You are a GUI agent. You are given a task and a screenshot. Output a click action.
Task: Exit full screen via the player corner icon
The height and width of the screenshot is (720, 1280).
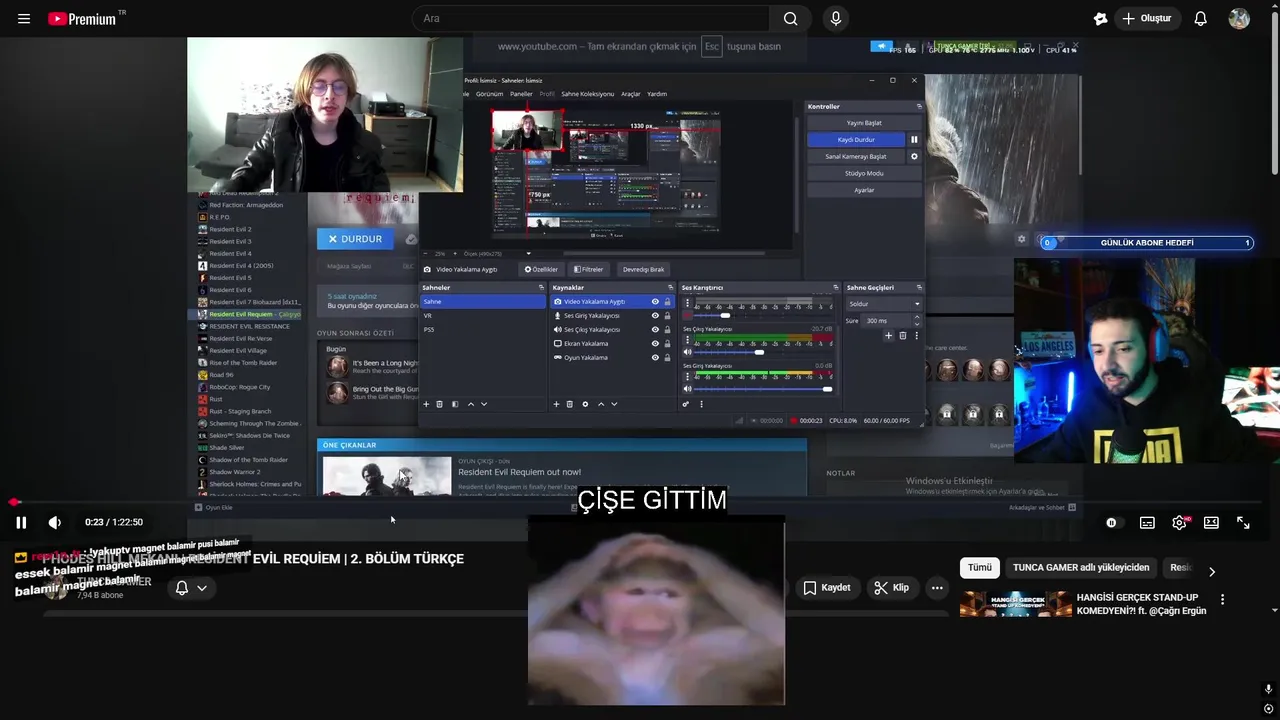(1243, 523)
